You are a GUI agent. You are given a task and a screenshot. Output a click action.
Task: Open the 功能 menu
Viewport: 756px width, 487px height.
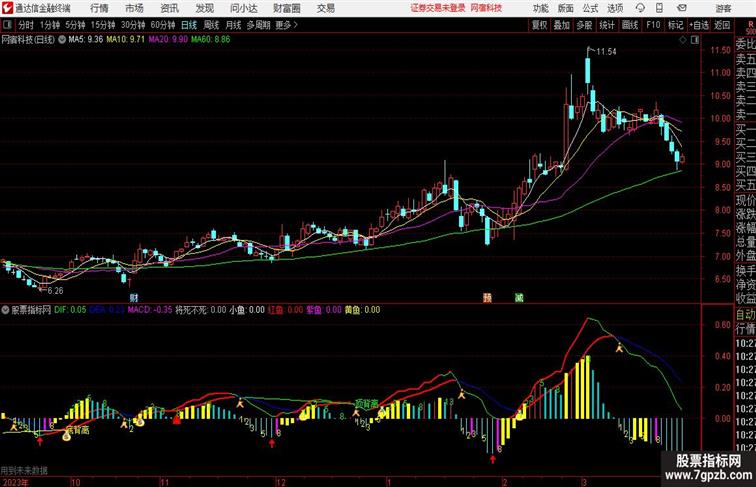(540, 8)
